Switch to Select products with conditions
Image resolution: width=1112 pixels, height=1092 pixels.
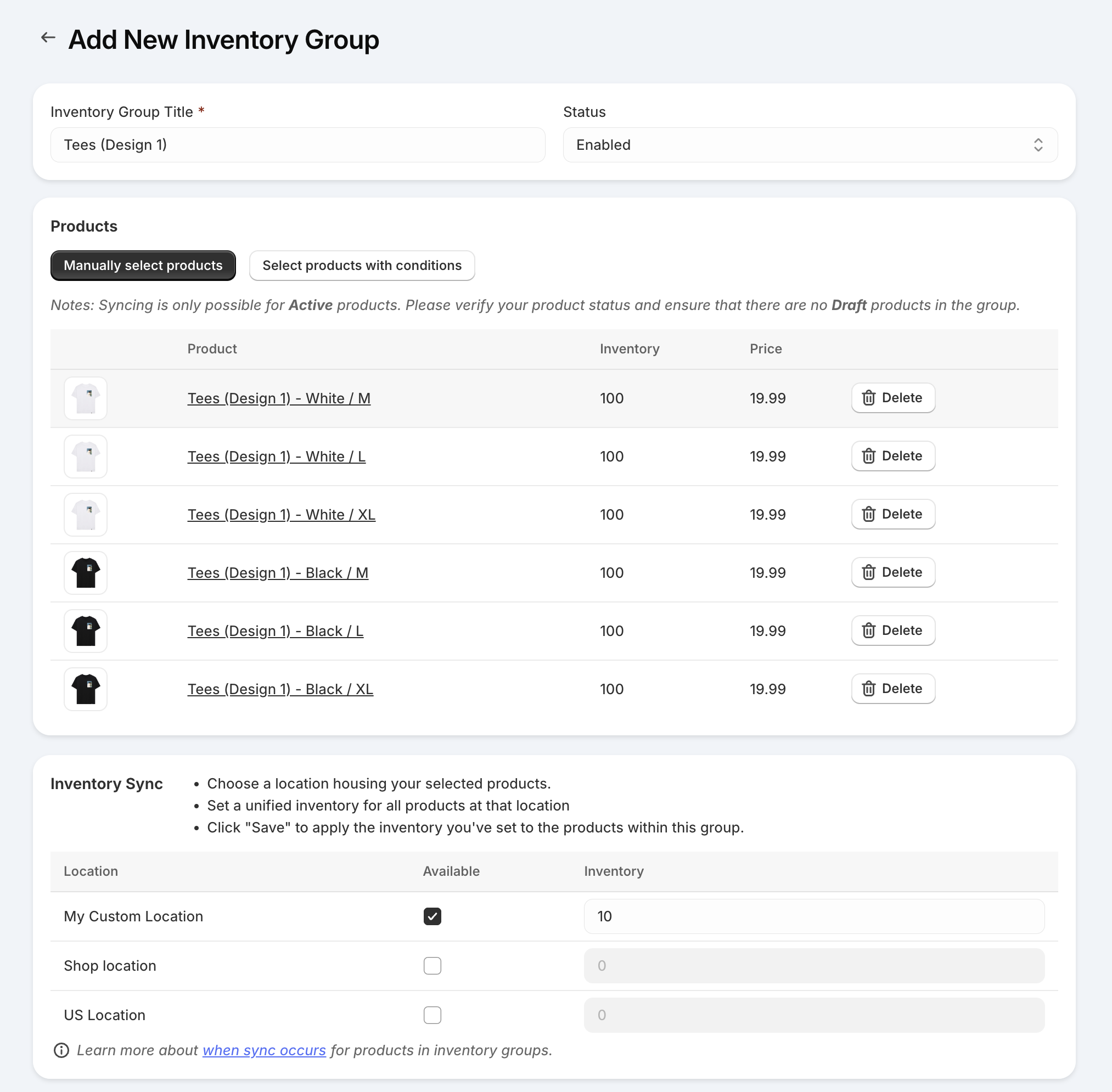click(x=362, y=266)
